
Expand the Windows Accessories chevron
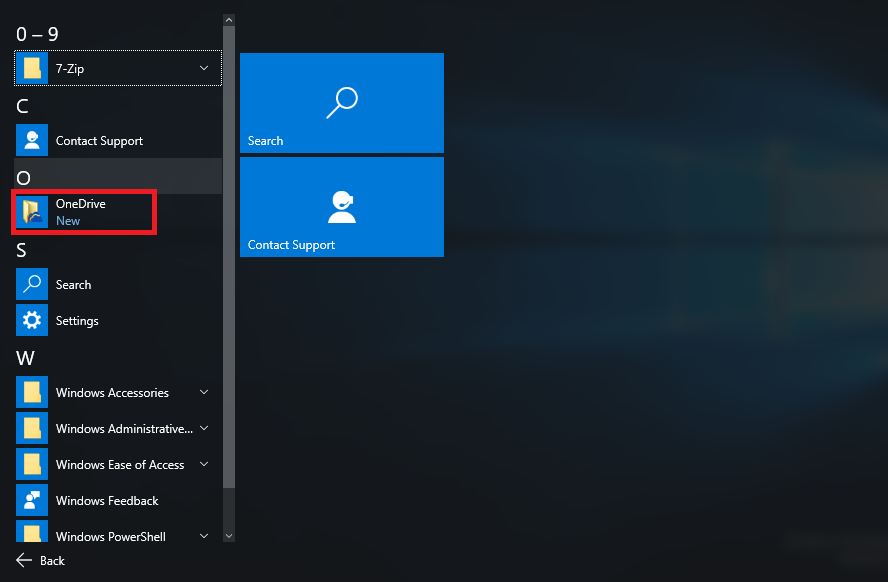point(204,392)
